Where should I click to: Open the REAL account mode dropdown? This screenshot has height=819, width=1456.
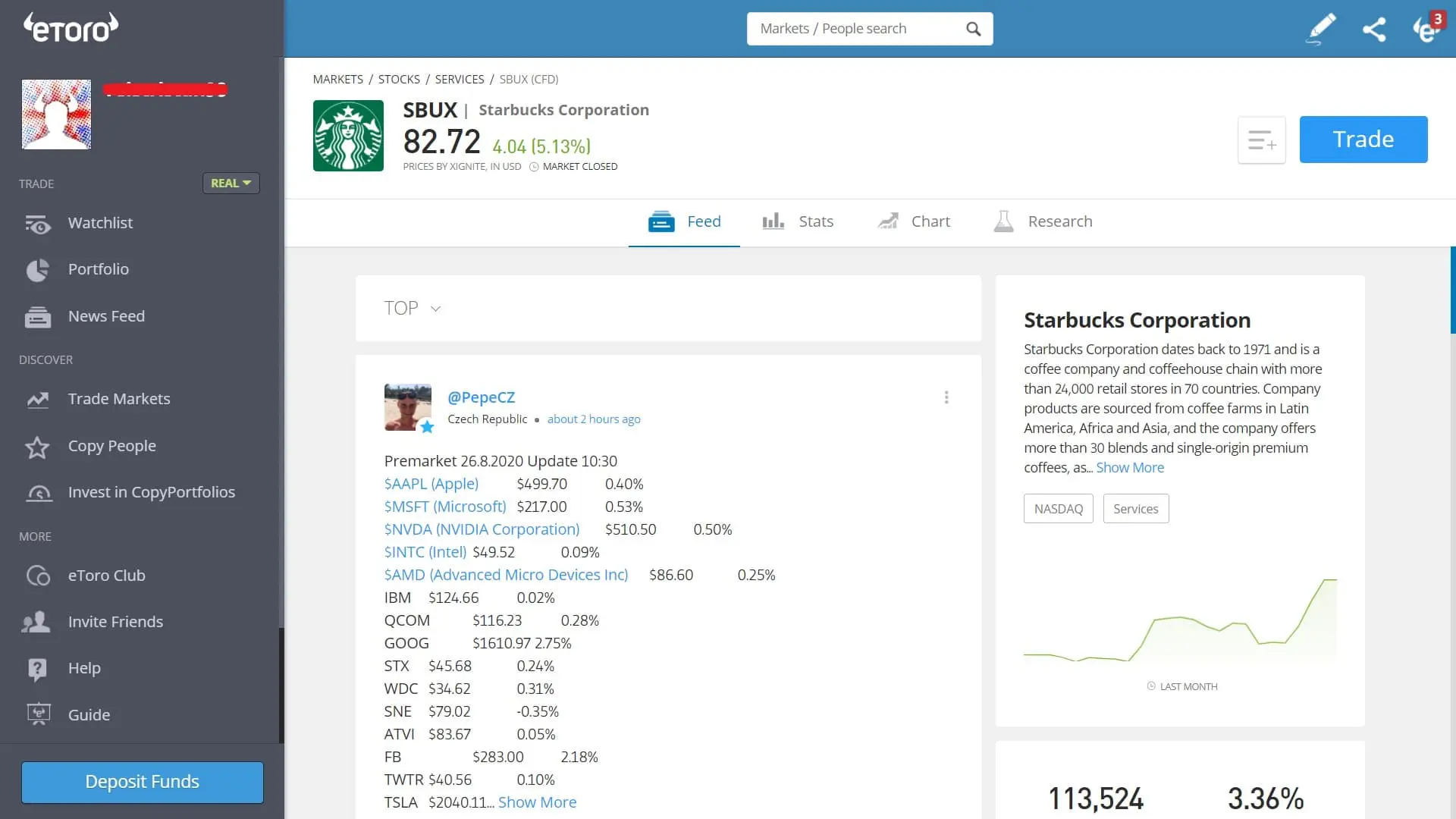[x=231, y=183]
